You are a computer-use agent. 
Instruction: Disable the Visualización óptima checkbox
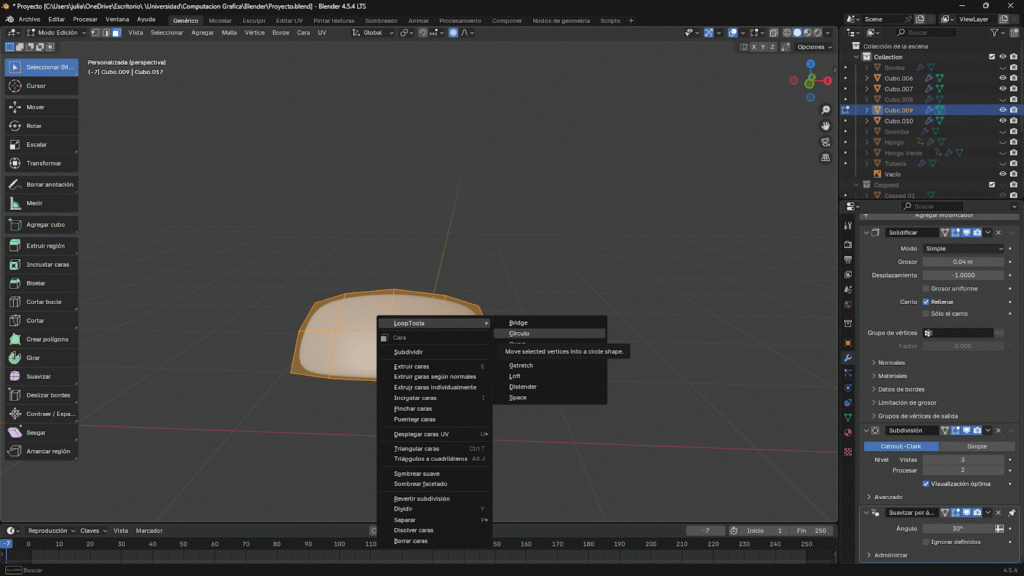click(x=926, y=483)
